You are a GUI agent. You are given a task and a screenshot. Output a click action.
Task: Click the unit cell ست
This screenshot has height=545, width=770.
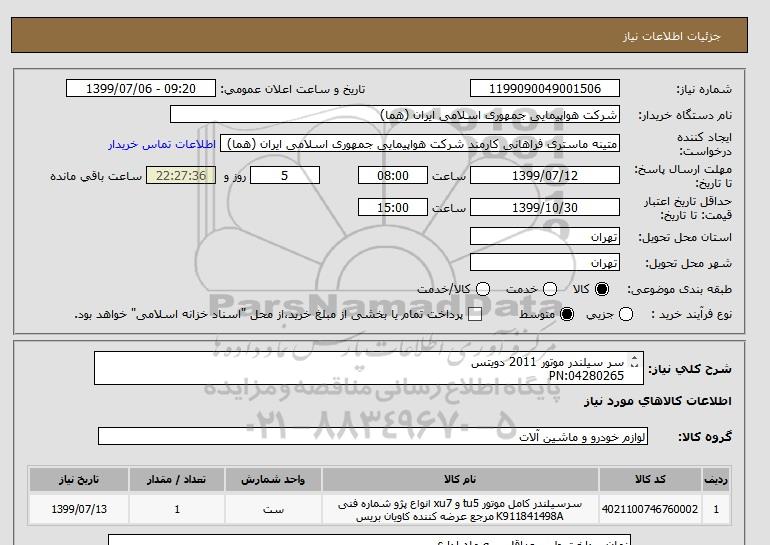pos(273,509)
